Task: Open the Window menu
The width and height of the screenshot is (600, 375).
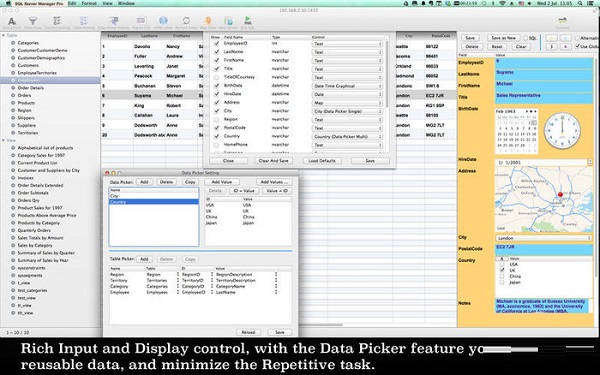Action: click(126, 3)
